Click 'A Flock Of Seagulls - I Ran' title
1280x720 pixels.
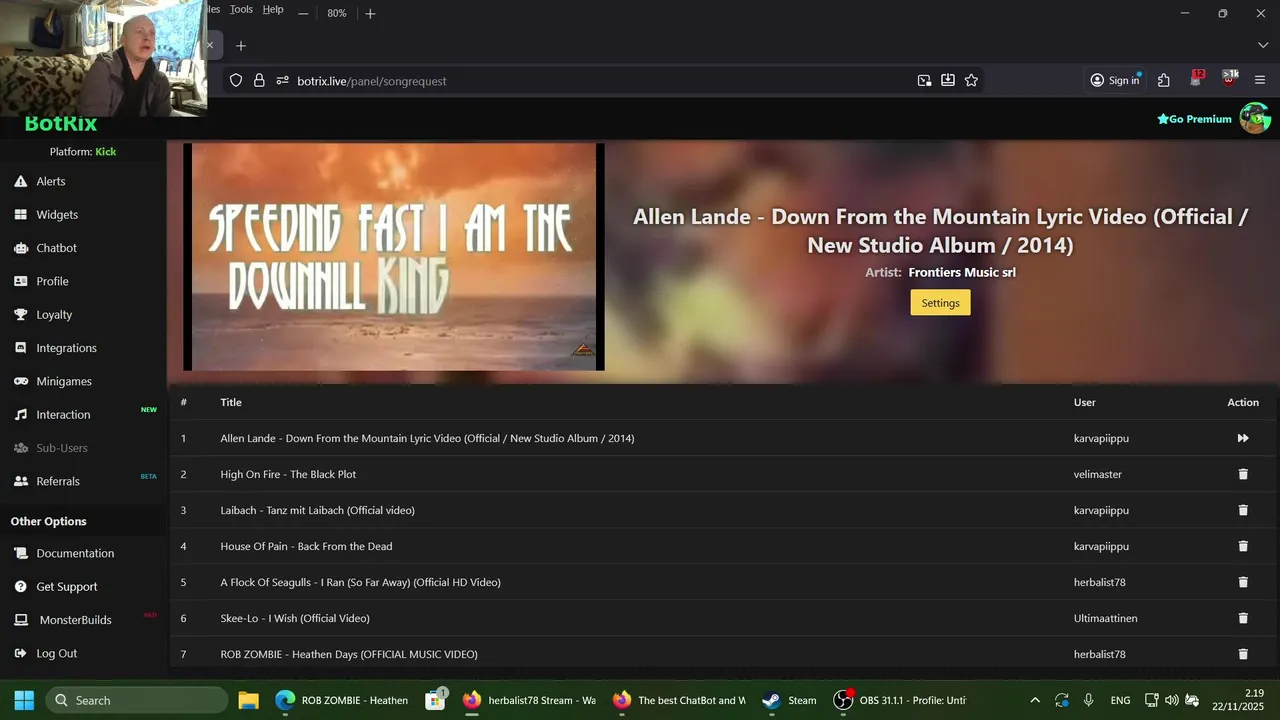(361, 582)
